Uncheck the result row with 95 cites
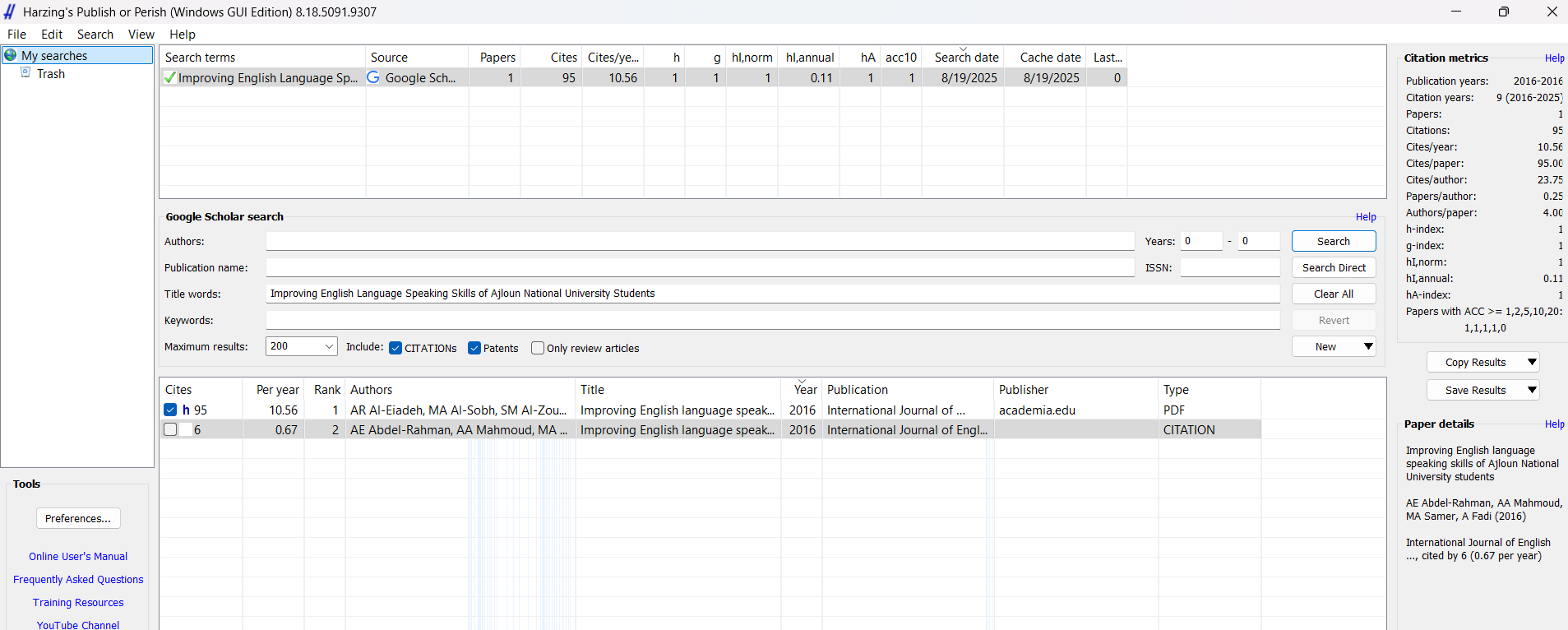Image resolution: width=1568 pixels, height=630 pixels. (x=170, y=410)
